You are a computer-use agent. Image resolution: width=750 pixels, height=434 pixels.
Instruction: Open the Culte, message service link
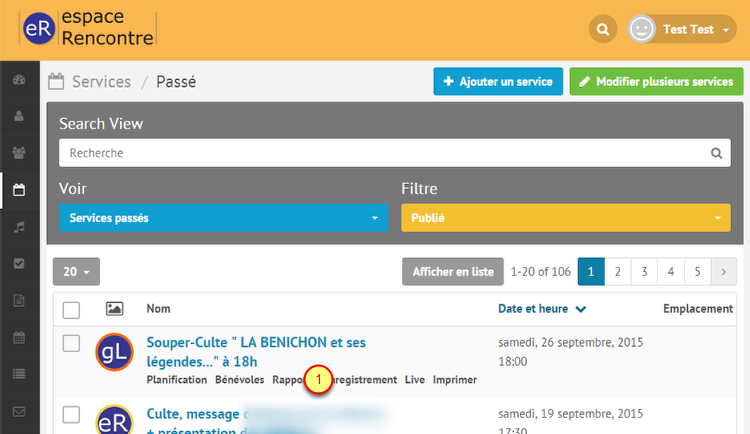(x=193, y=414)
